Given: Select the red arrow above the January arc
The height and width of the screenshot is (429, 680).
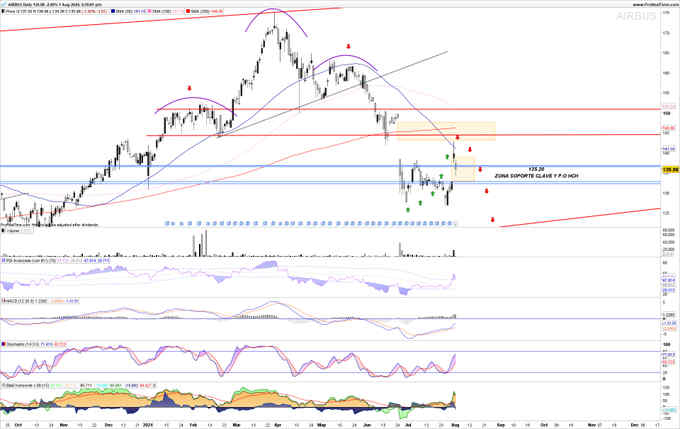Looking at the screenshot, I should point(190,88).
